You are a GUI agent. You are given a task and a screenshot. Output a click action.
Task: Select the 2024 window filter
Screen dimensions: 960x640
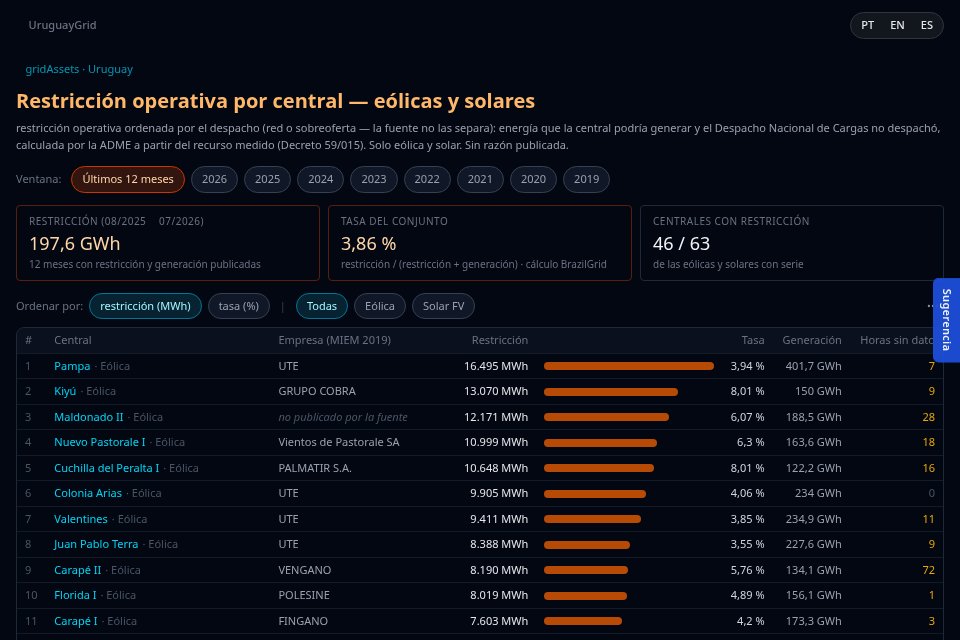[320, 179]
